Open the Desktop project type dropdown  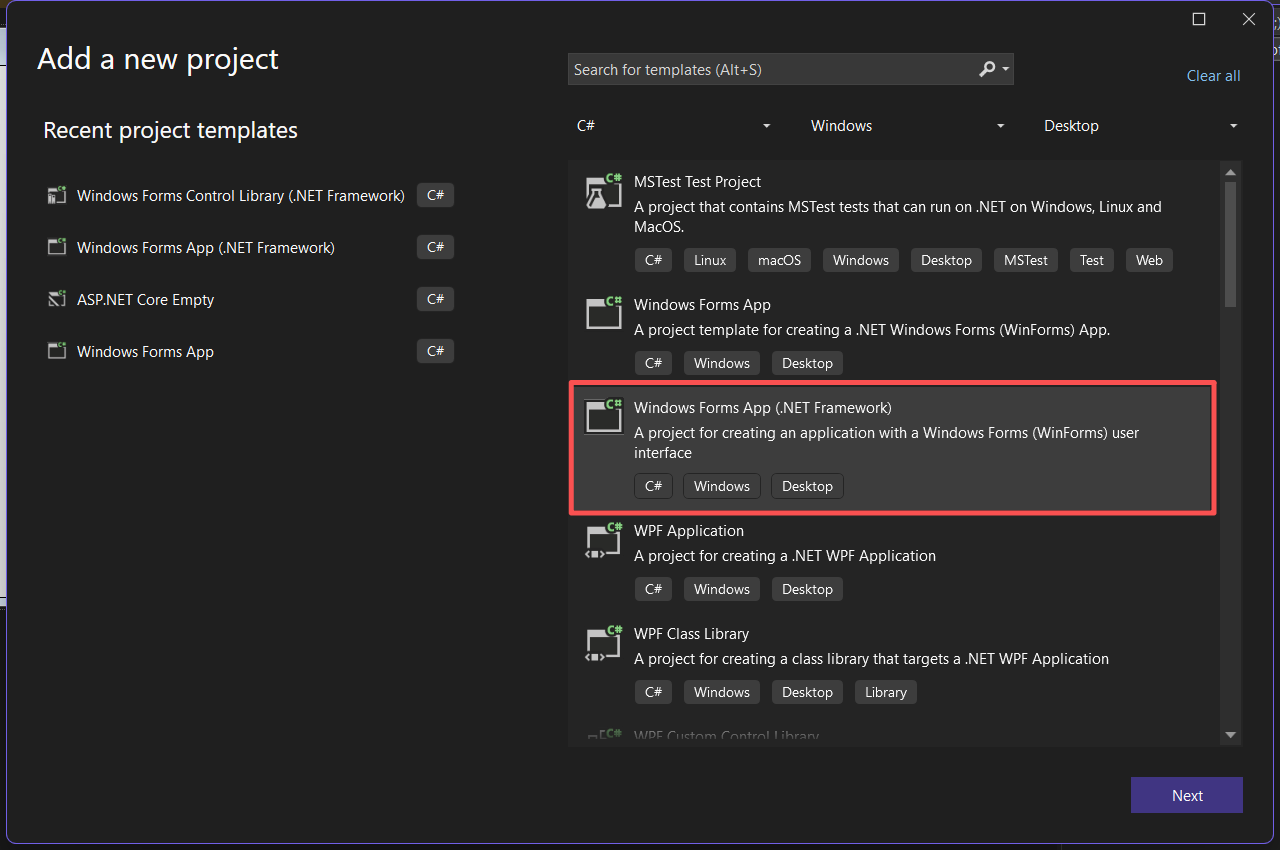1141,126
